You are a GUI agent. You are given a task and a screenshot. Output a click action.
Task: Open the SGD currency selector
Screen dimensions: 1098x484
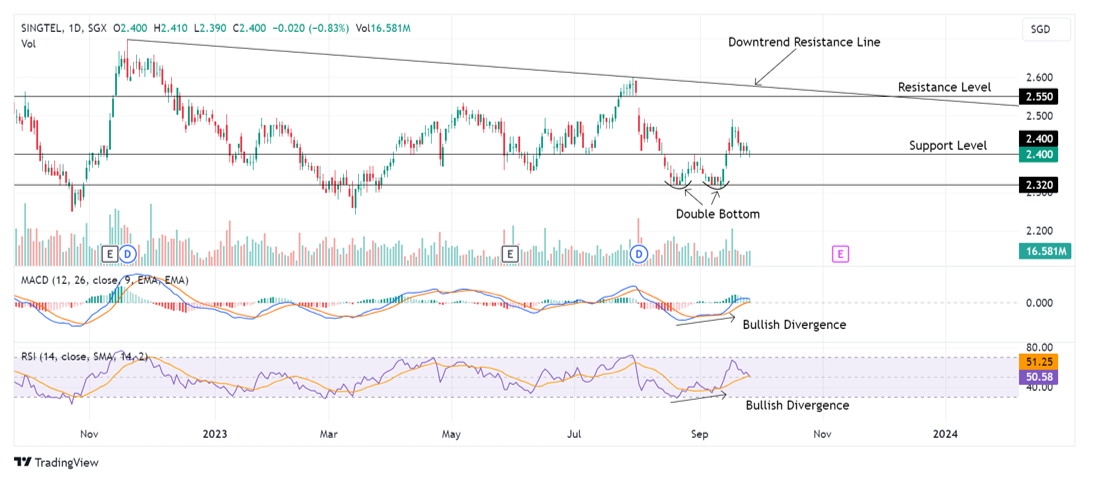point(1047,30)
